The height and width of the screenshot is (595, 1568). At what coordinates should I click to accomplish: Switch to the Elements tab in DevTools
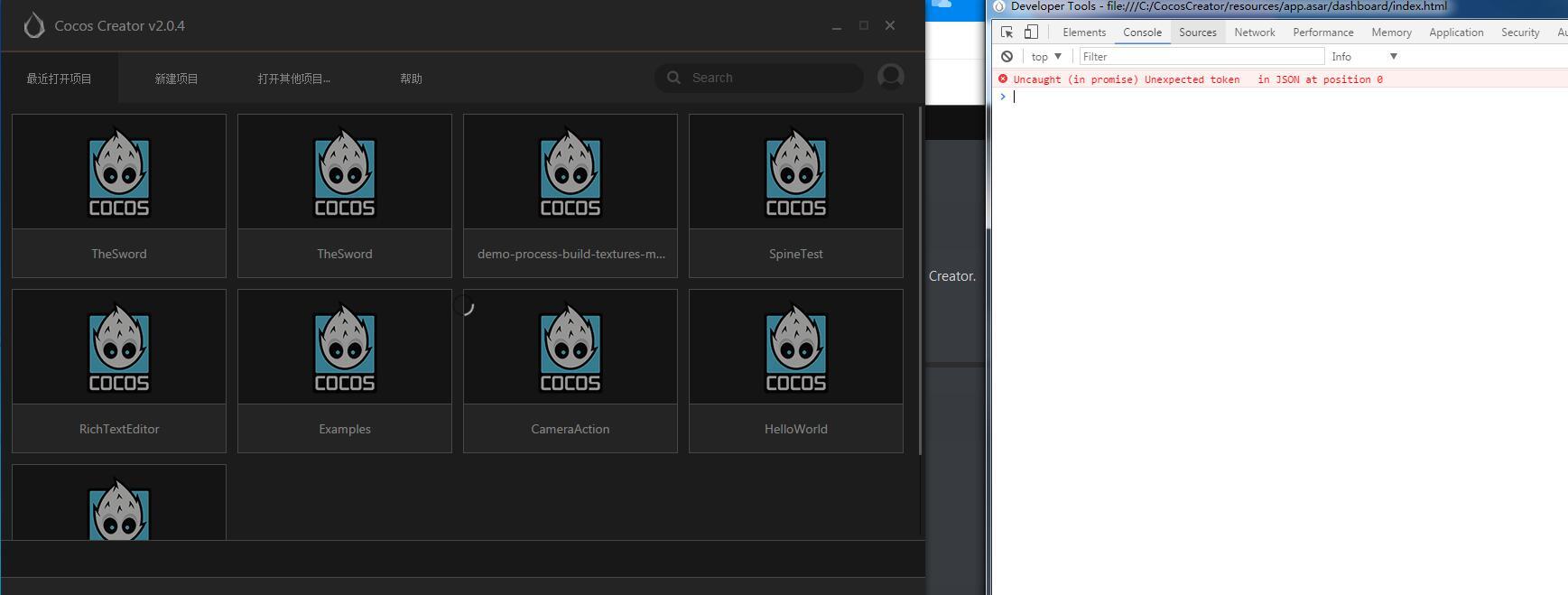click(1084, 33)
